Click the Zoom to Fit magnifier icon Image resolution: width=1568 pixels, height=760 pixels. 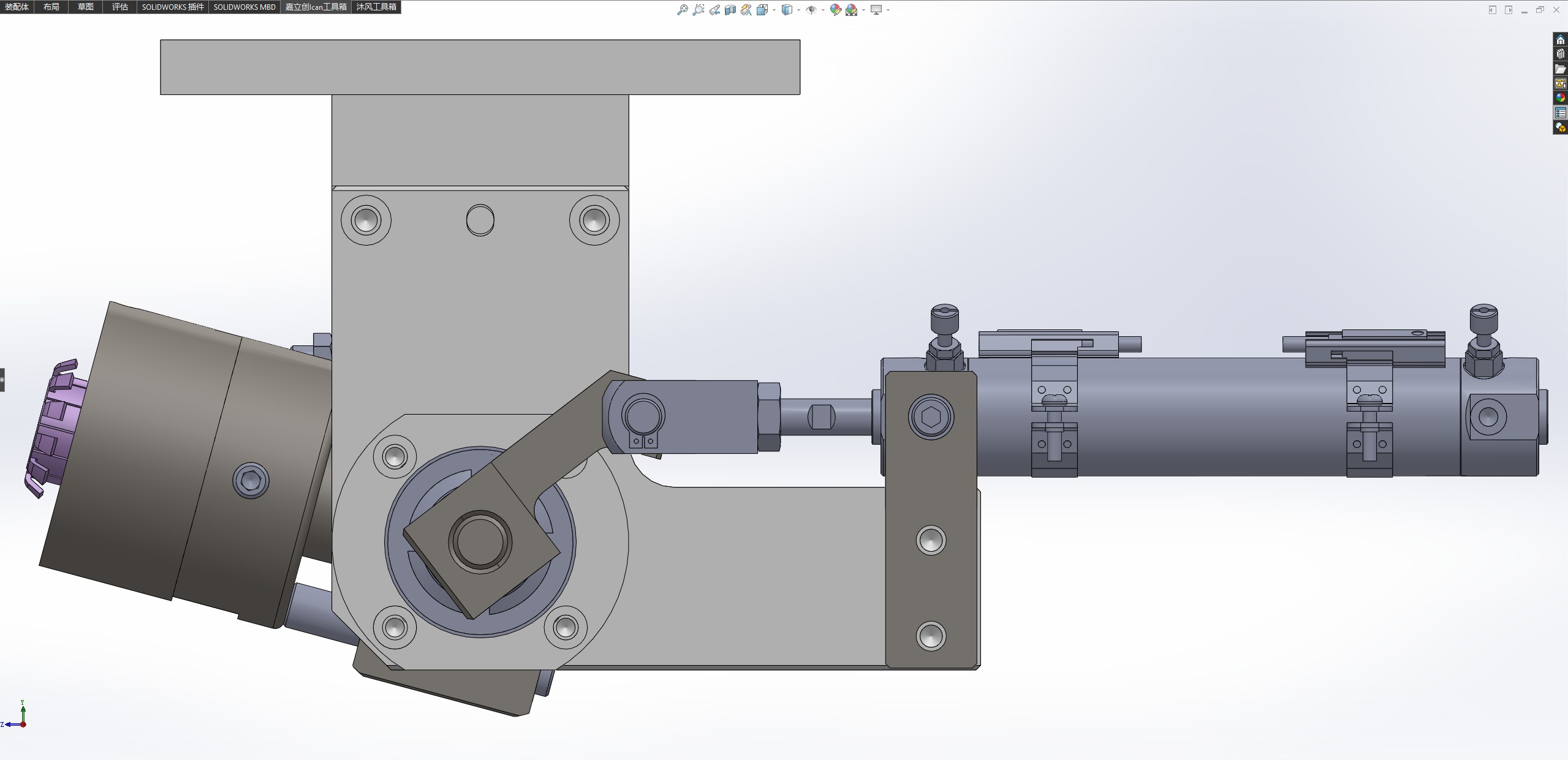[682, 10]
